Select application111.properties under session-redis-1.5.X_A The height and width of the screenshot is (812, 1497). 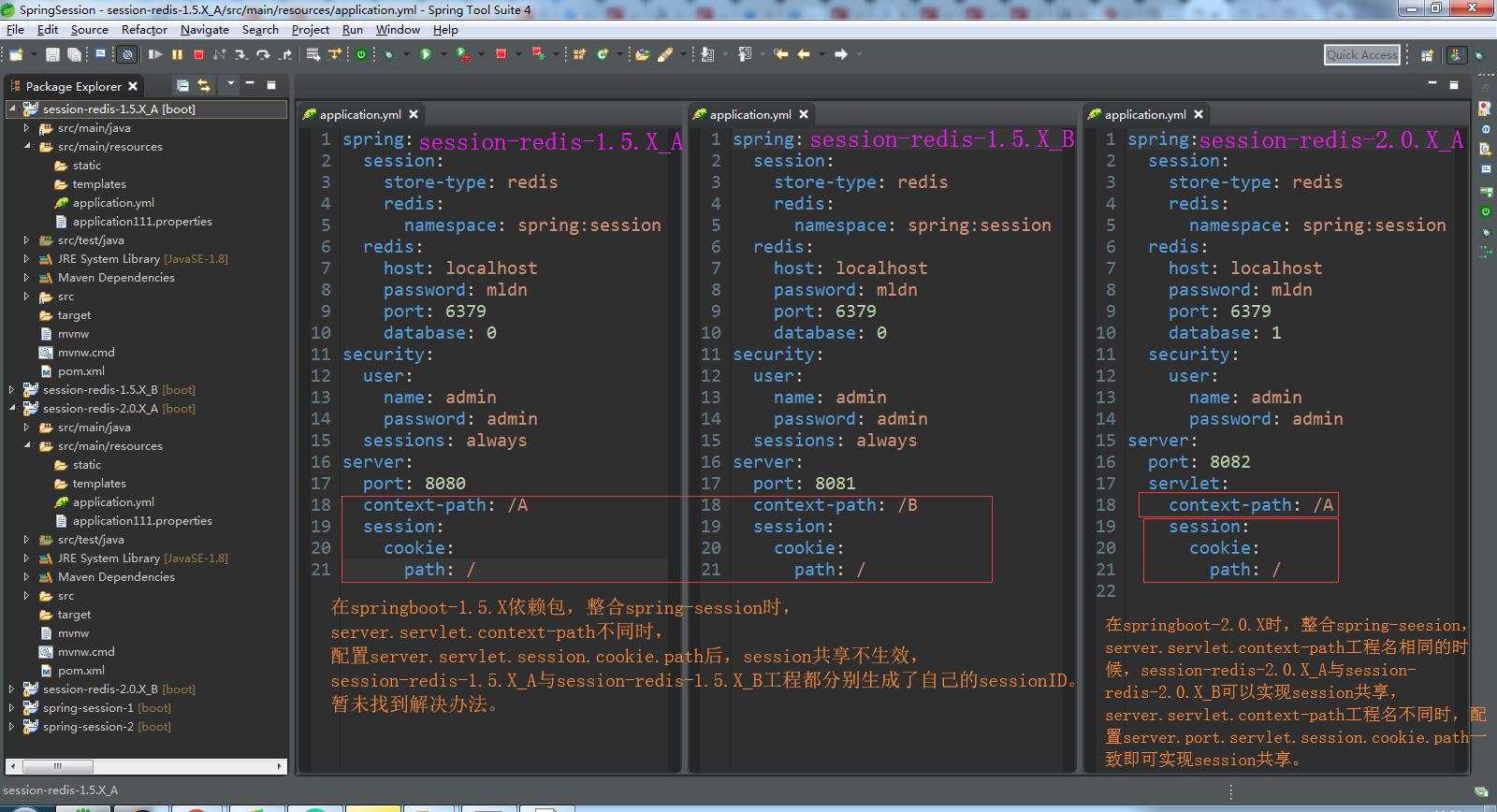point(142,222)
